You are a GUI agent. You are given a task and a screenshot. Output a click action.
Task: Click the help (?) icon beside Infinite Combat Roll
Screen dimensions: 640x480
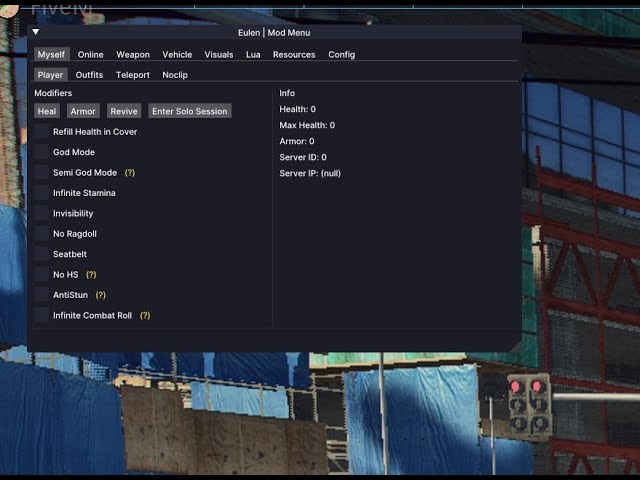click(145, 316)
